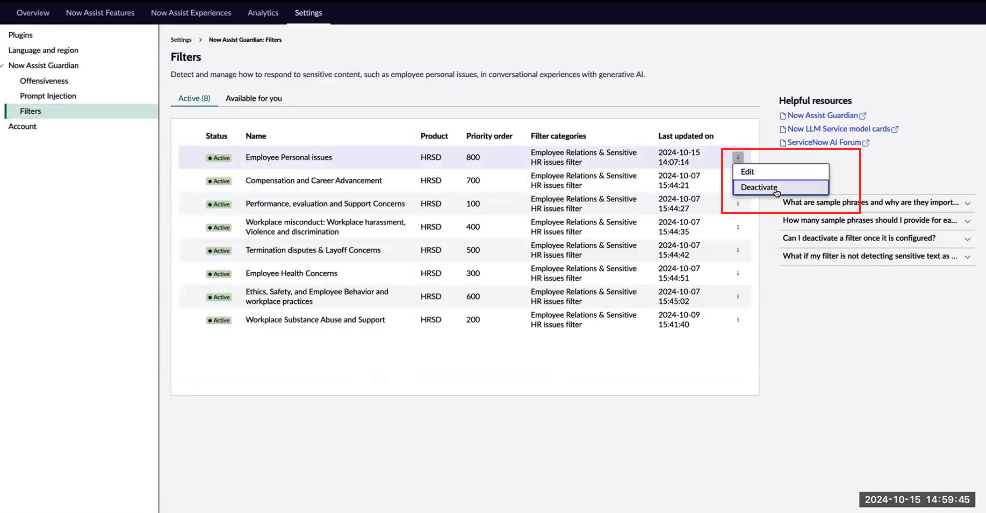Click the Ethics, Safety, and Employee Behavior name
986x513 pixels.
317,297
